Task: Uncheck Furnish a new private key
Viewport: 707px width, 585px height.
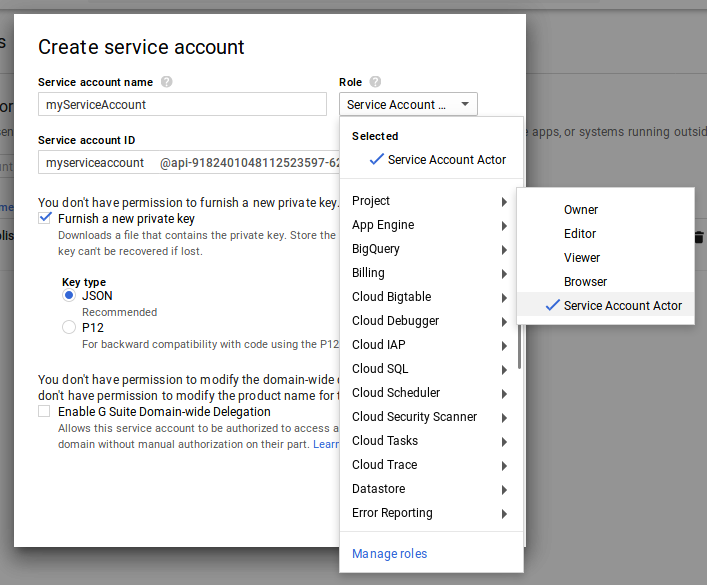Action: point(44,218)
